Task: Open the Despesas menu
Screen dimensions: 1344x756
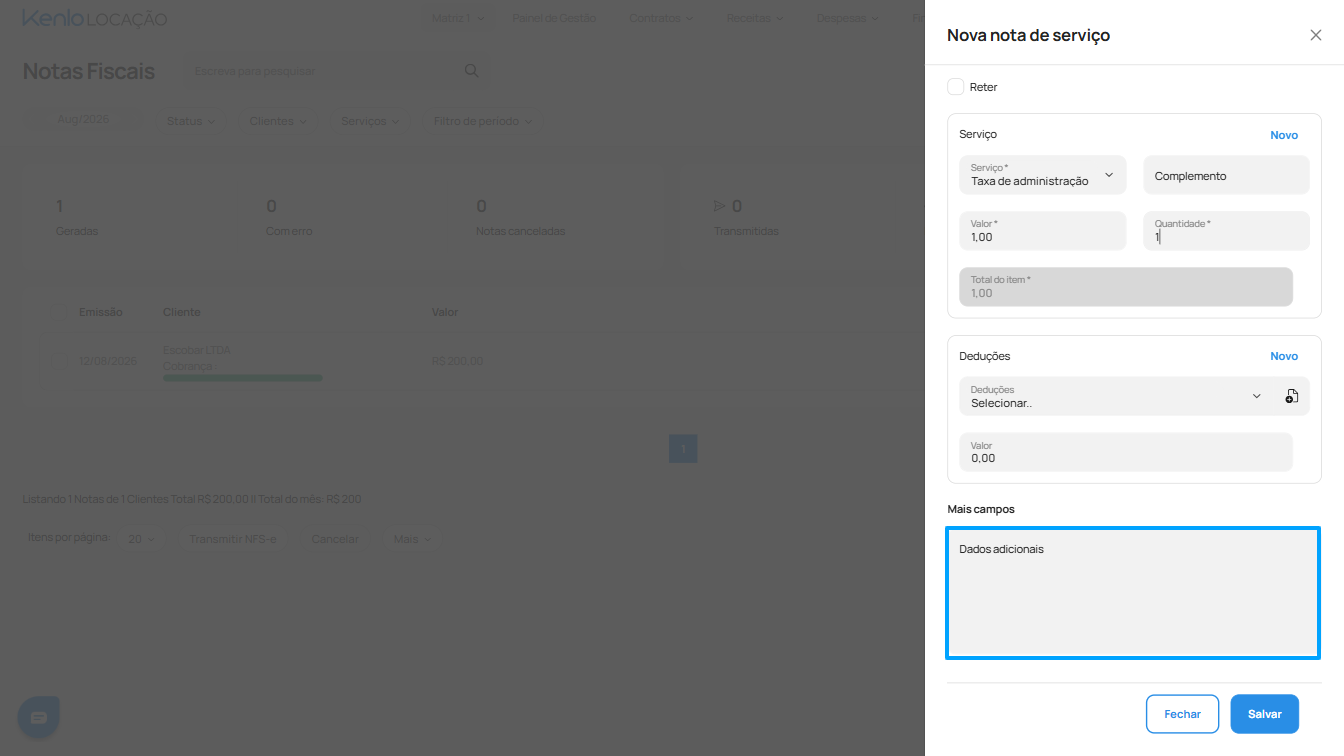Action: (x=848, y=18)
